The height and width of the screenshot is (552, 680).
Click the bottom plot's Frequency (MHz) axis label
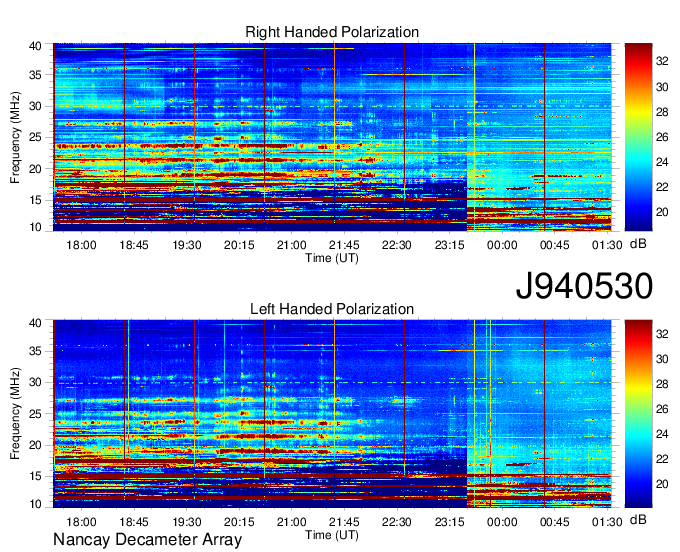pos(15,414)
